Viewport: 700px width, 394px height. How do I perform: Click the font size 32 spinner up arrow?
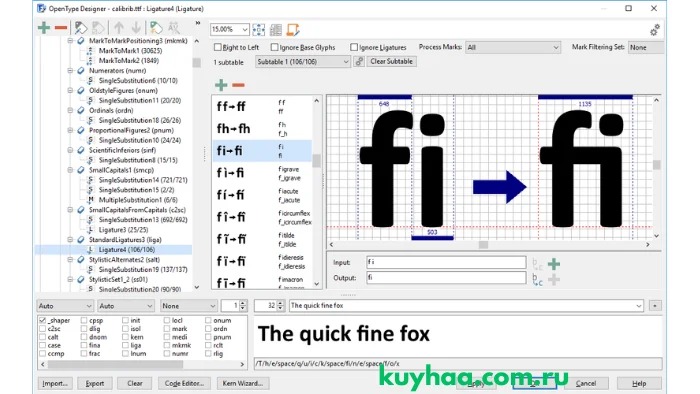click(280, 303)
